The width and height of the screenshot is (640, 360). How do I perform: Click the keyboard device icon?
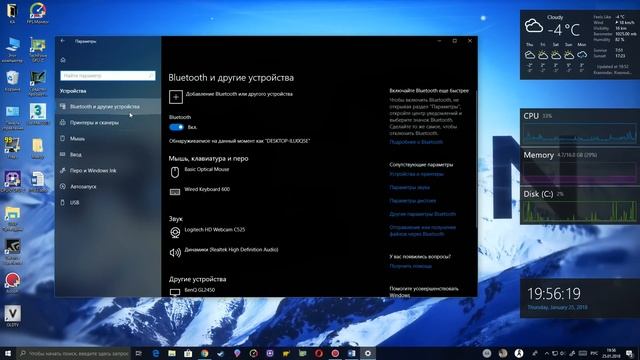click(x=175, y=192)
